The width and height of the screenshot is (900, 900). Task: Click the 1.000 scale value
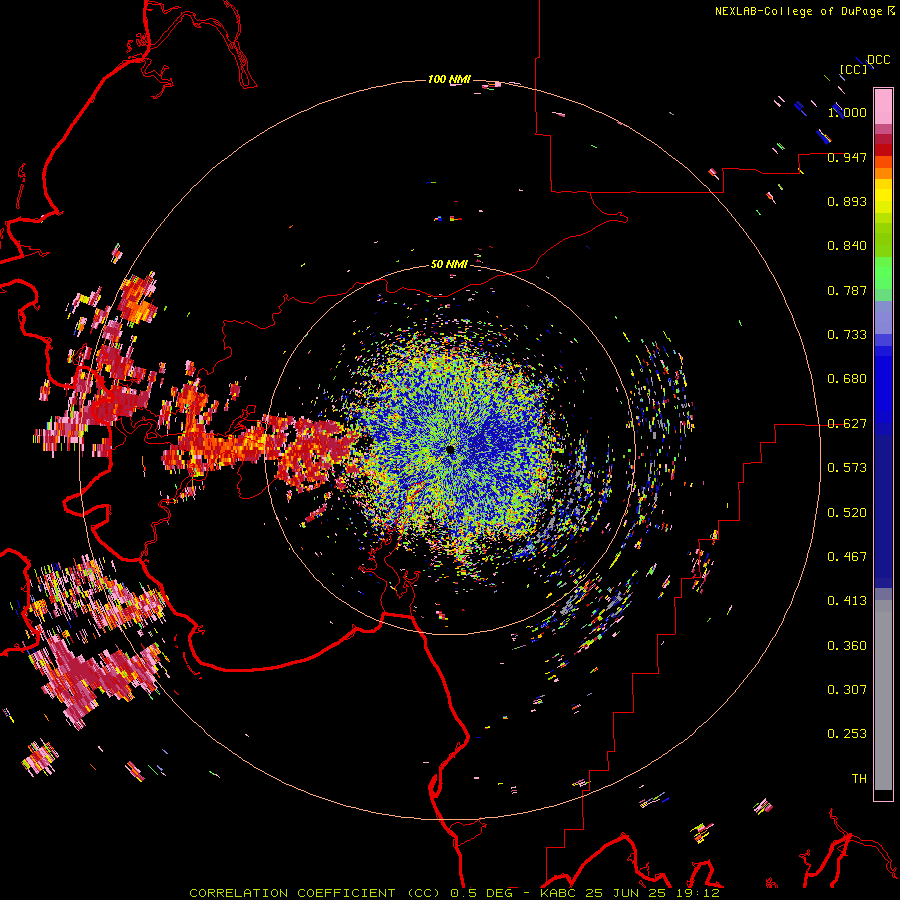coord(847,112)
